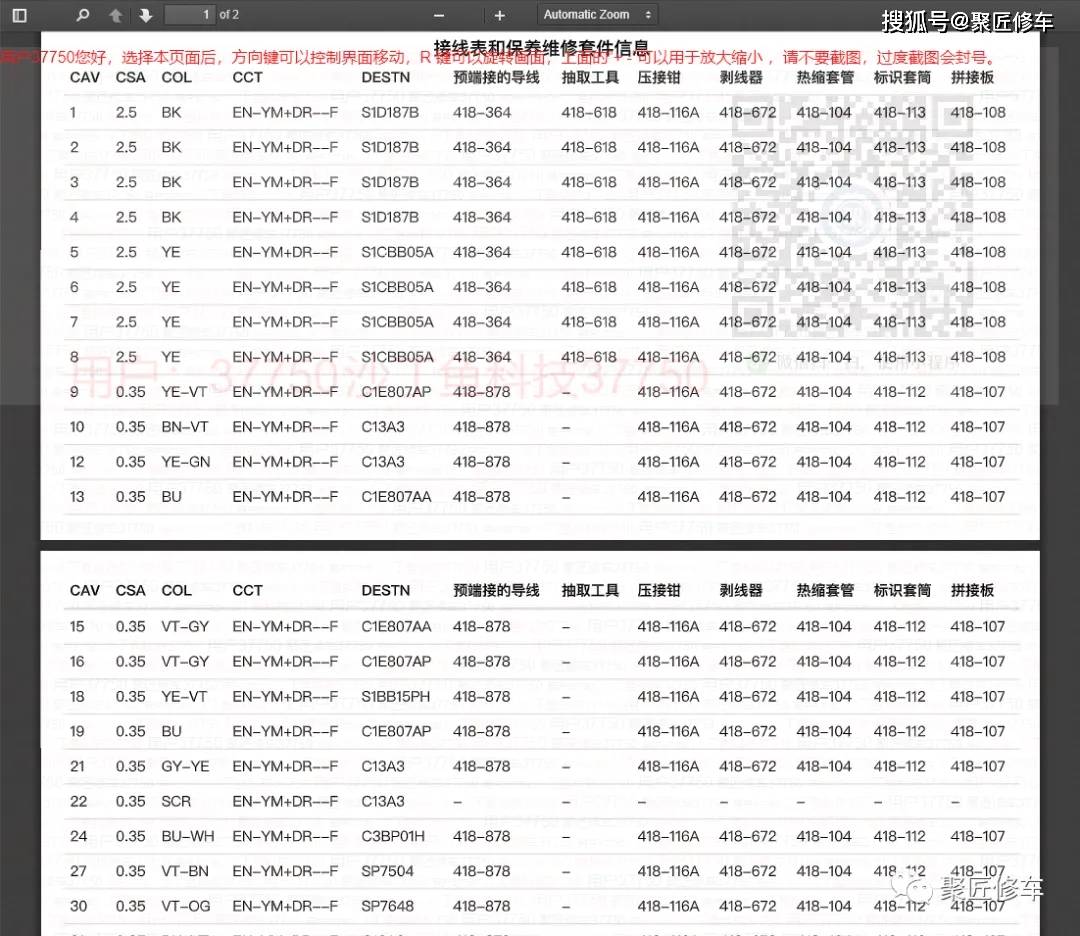
Task: Zoom in with the plus button
Action: (x=499, y=15)
